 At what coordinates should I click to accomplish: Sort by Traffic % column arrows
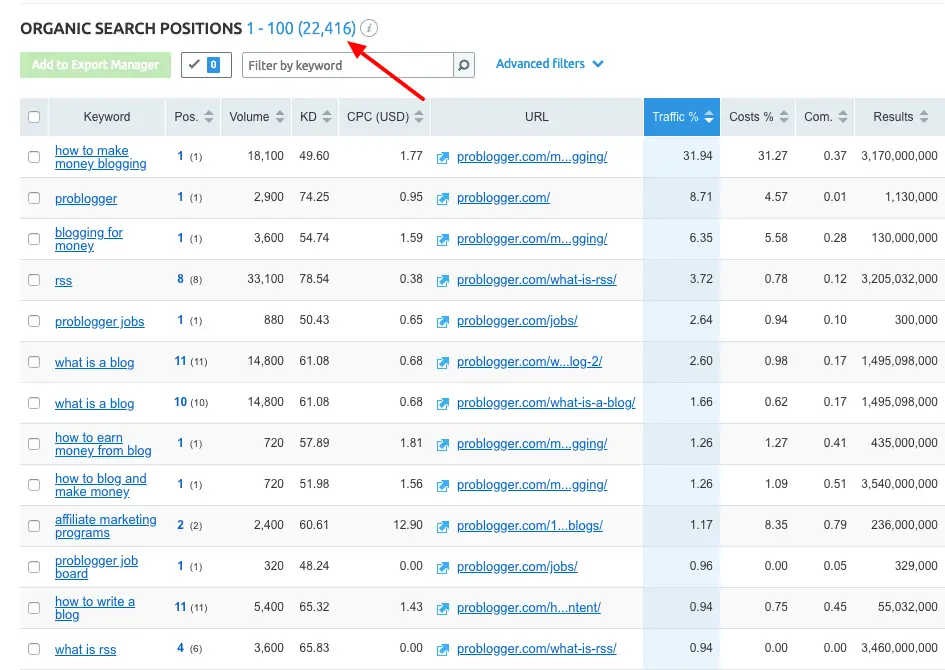[709, 117]
